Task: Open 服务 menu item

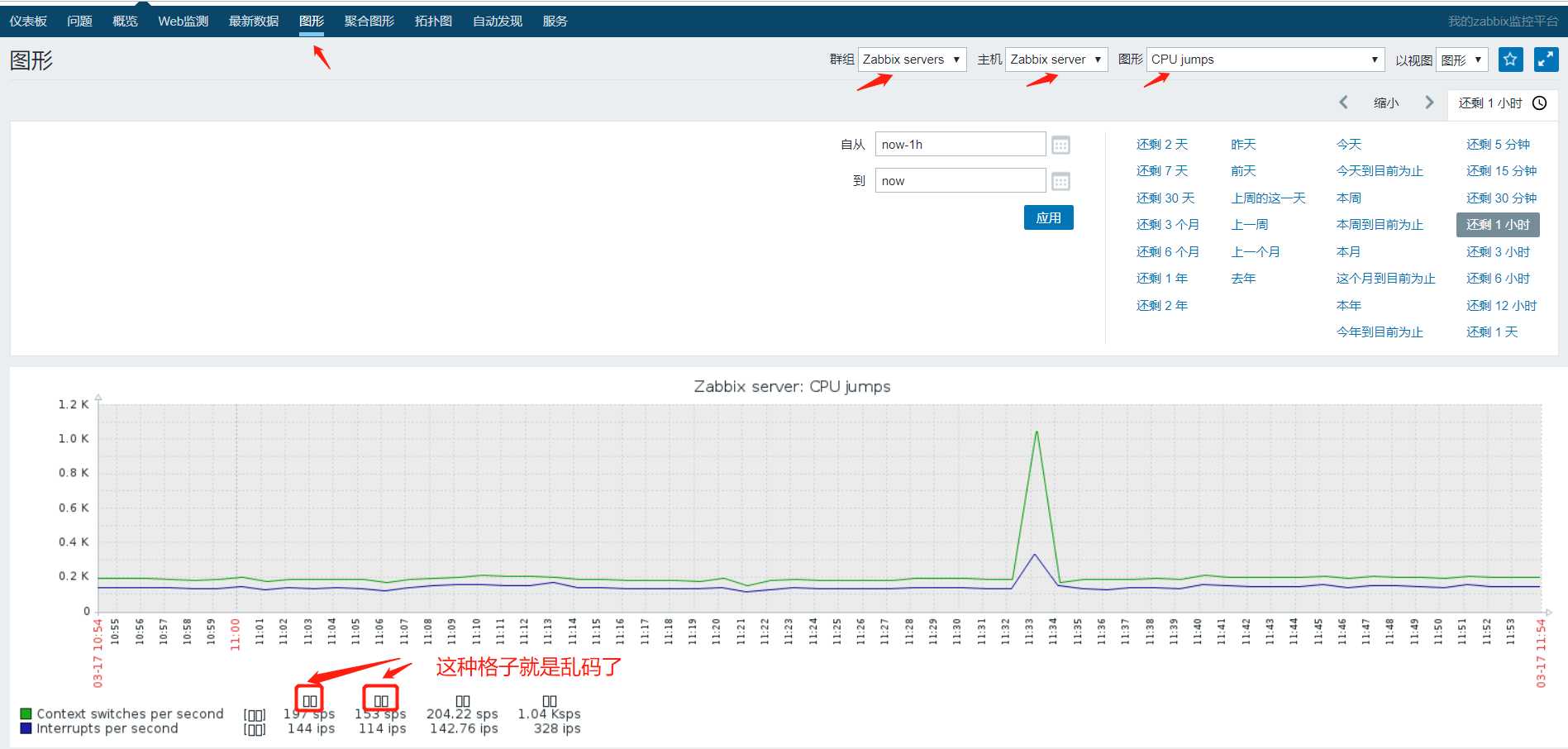Action: (x=555, y=21)
